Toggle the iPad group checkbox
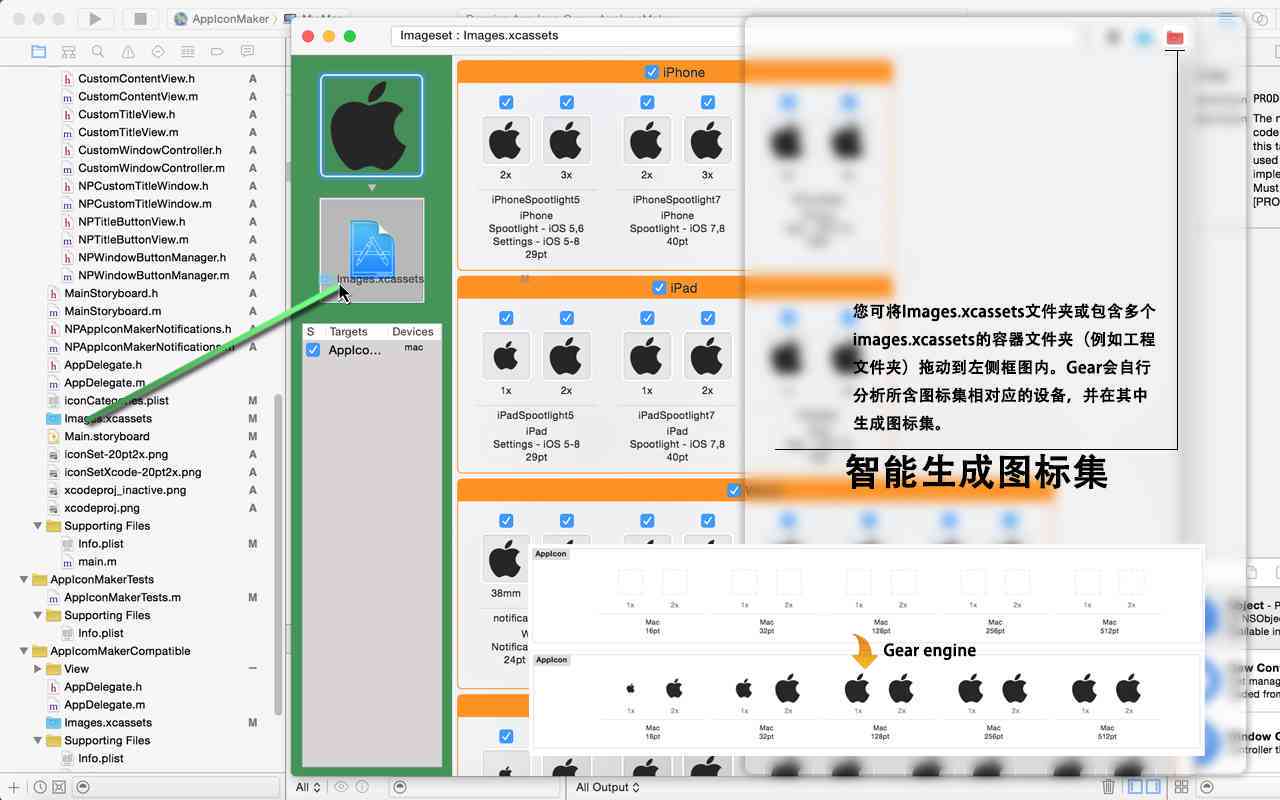 pos(659,288)
